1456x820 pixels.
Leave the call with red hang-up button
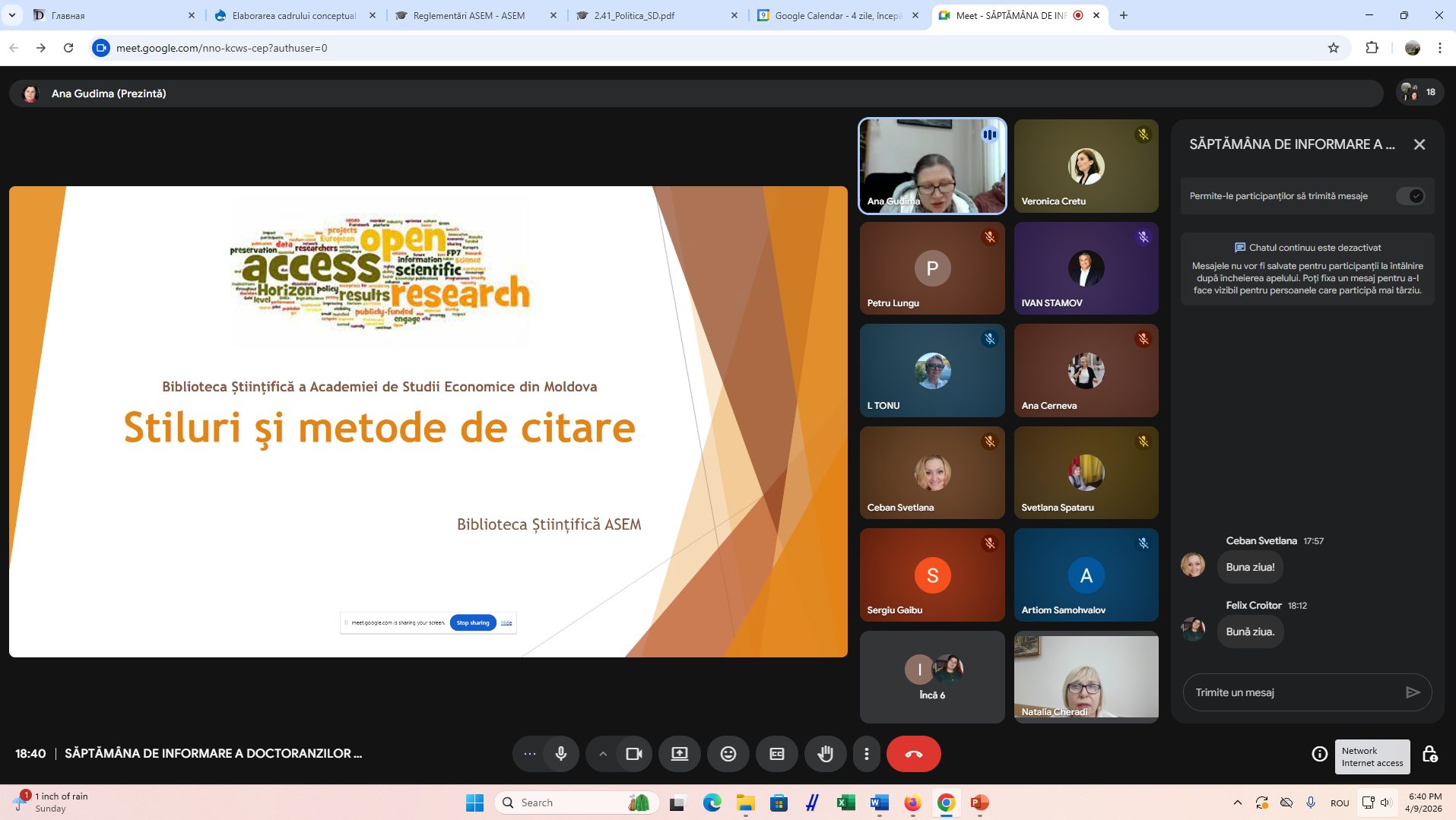point(913,754)
